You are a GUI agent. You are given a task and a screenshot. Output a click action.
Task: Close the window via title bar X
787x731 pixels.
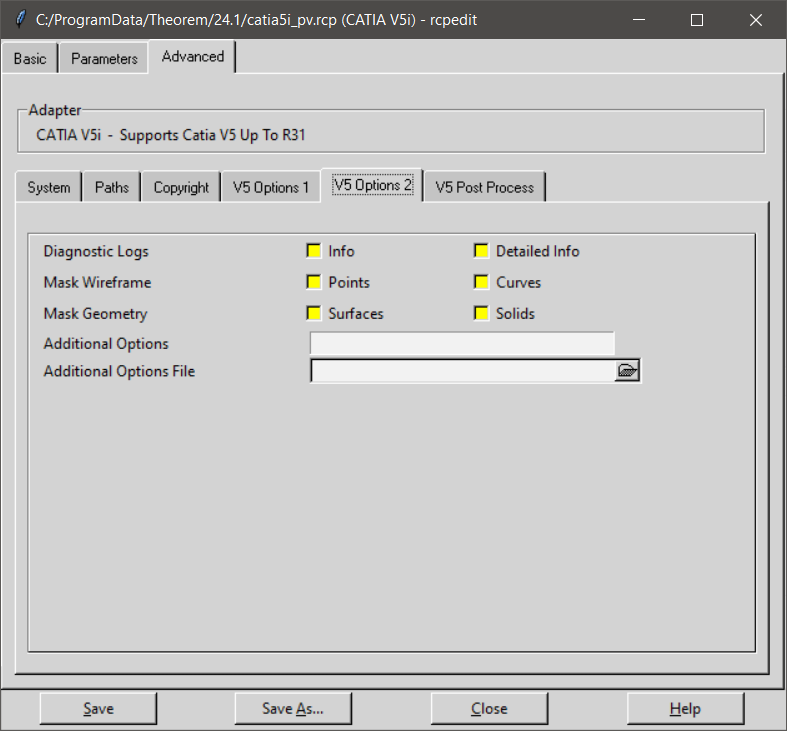click(x=755, y=20)
